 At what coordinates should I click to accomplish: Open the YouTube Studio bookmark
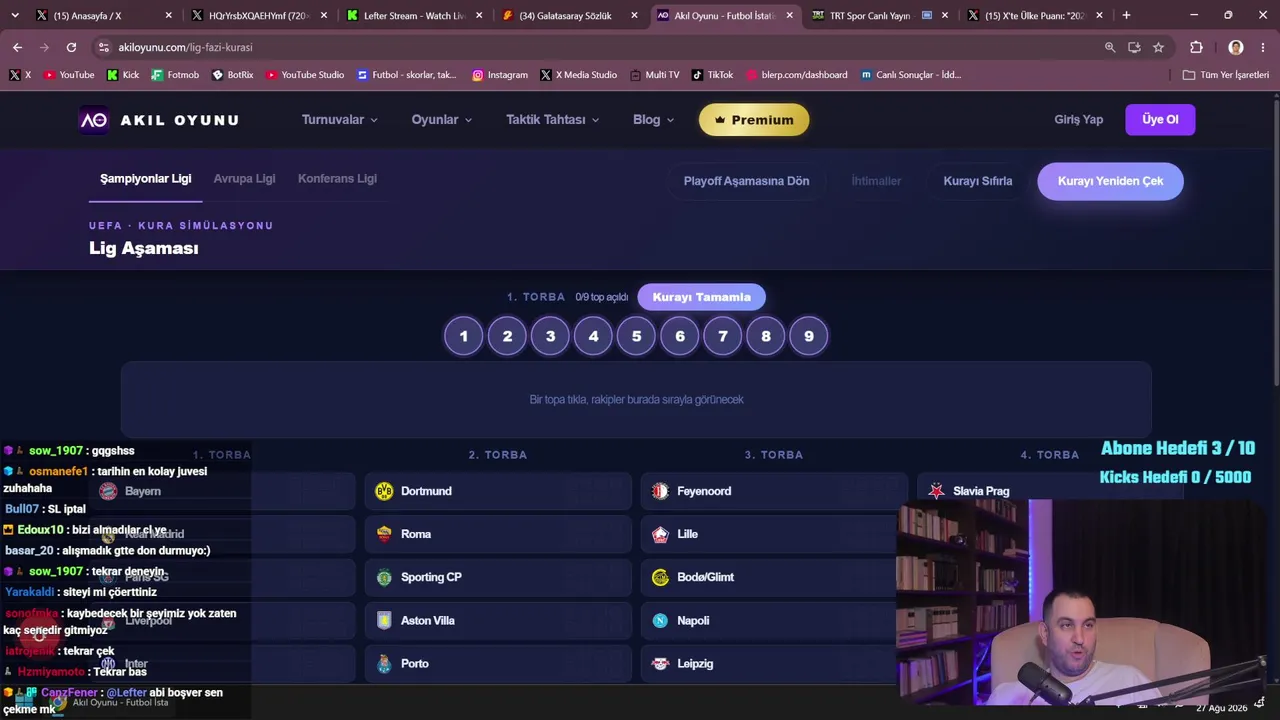point(305,75)
